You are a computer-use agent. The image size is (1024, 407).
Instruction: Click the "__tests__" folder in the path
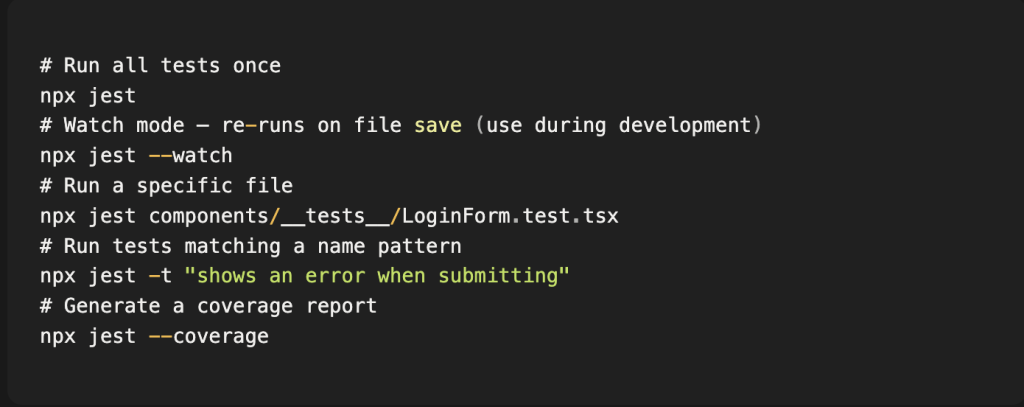pos(336,216)
